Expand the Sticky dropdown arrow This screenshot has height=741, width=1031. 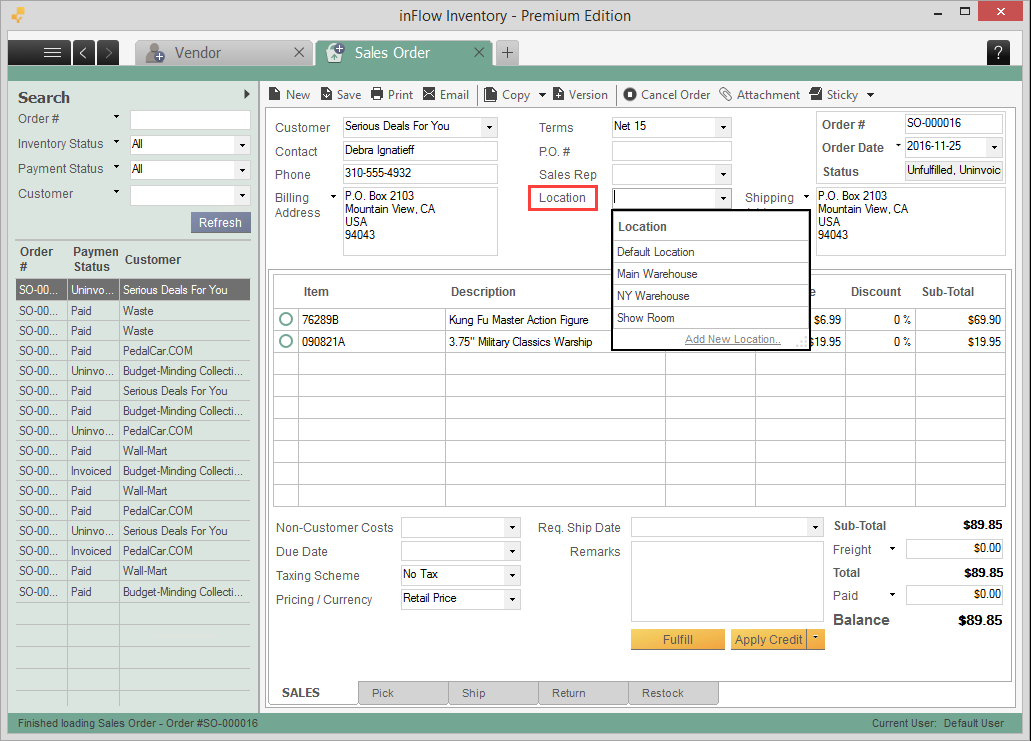(871, 95)
